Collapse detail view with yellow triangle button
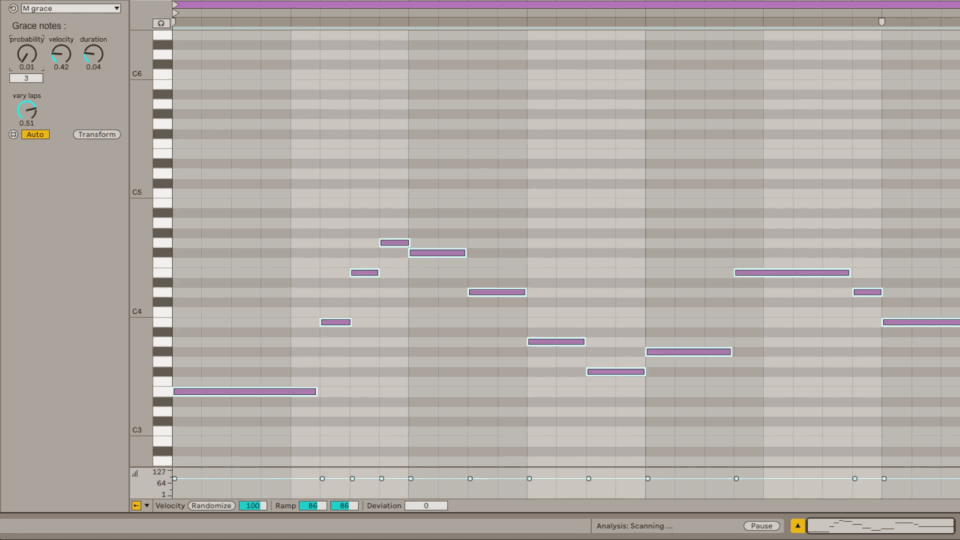The width and height of the screenshot is (960, 540). click(797, 526)
